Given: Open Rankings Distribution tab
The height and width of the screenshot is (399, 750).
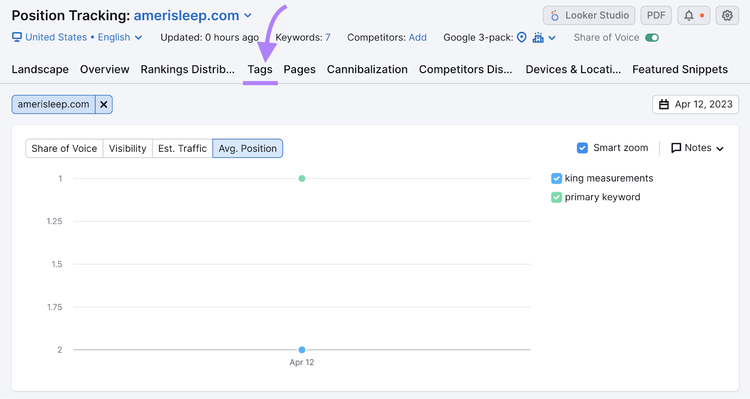Looking at the screenshot, I should pyautogui.click(x=188, y=69).
